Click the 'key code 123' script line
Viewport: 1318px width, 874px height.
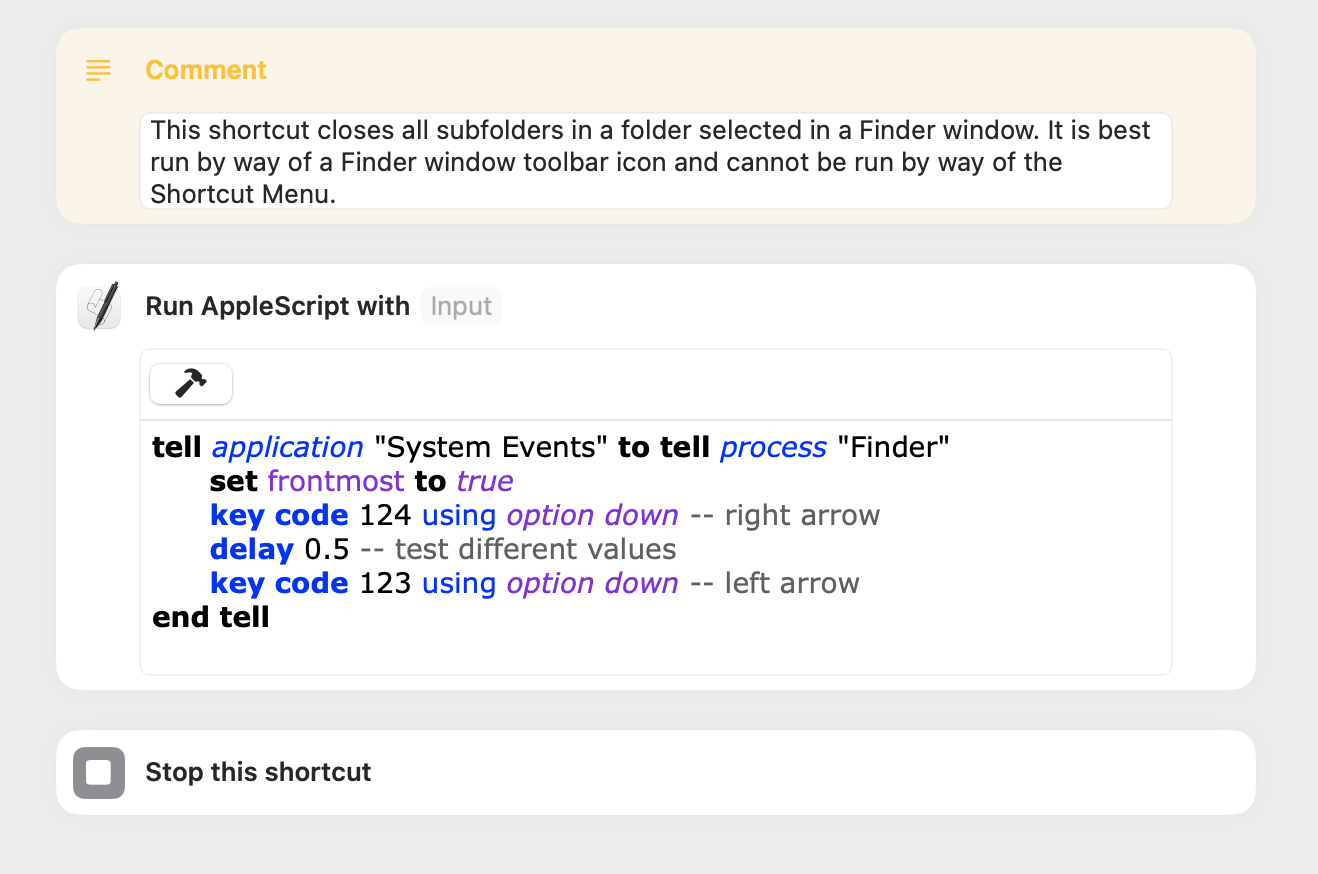[534, 583]
